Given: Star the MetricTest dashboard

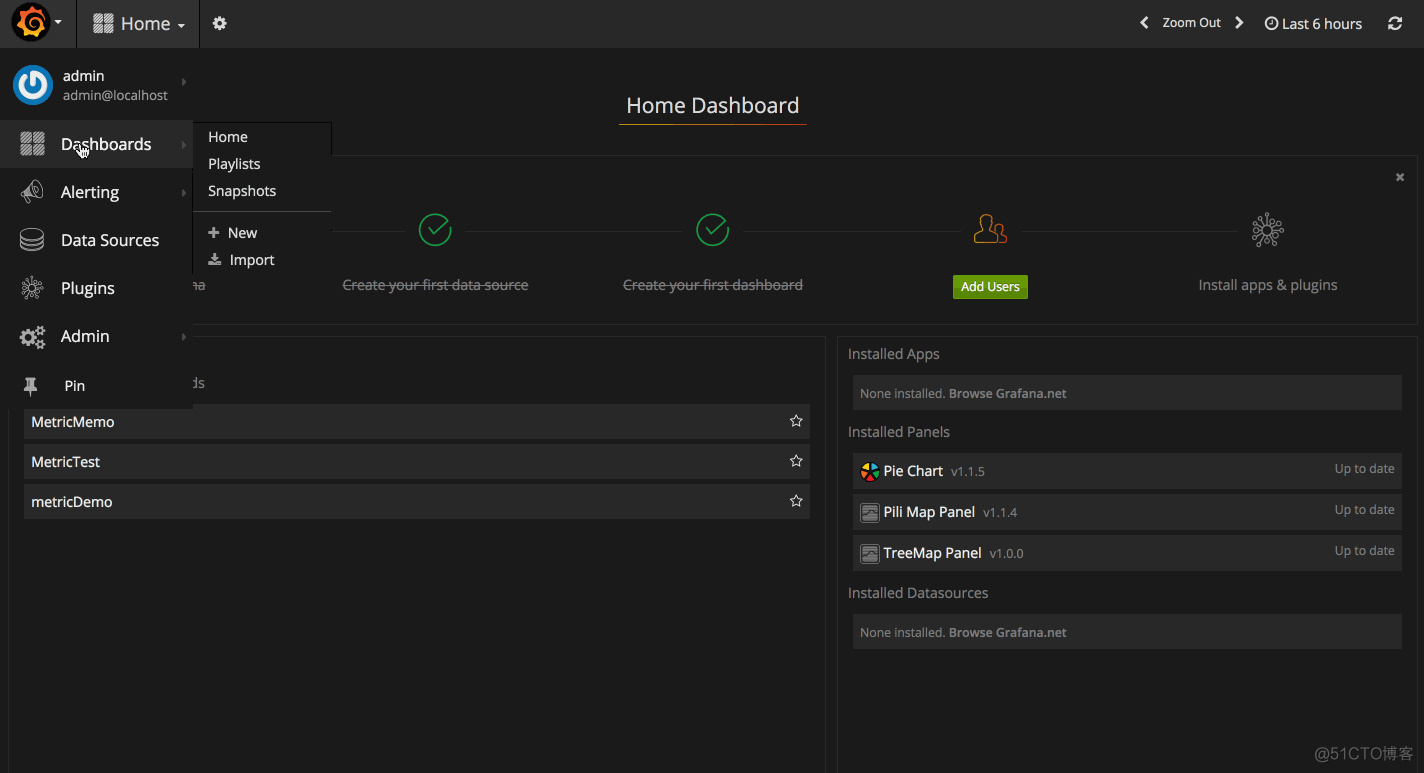Looking at the screenshot, I should tap(796, 461).
